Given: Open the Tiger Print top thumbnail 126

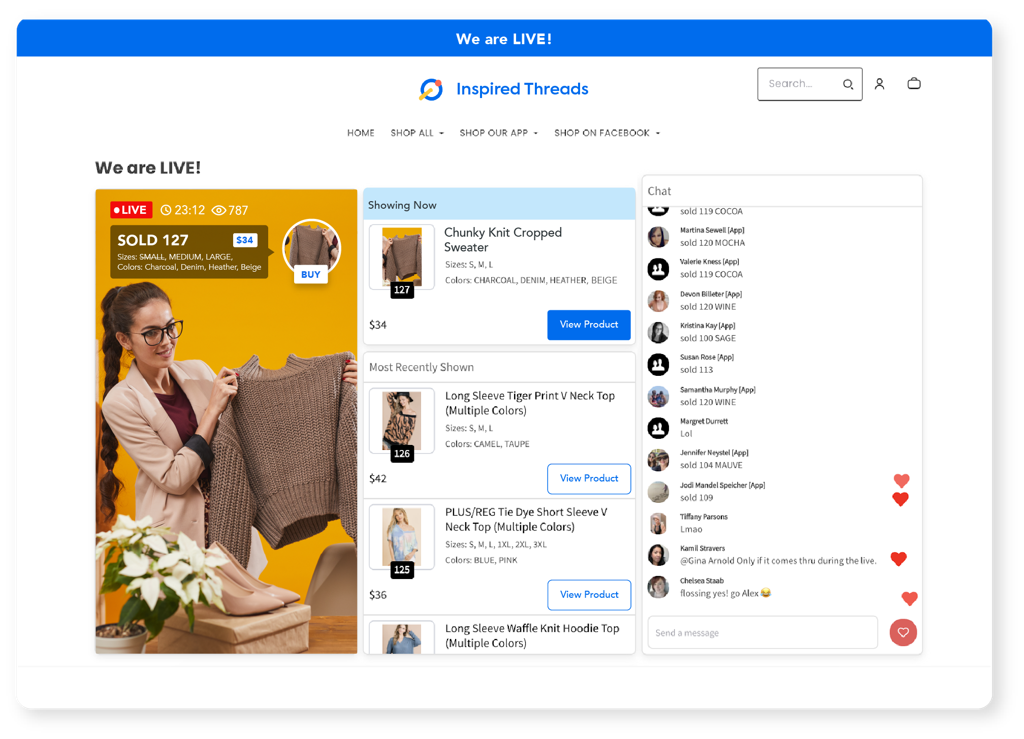Looking at the screenshot, I should tap(402, 421).
